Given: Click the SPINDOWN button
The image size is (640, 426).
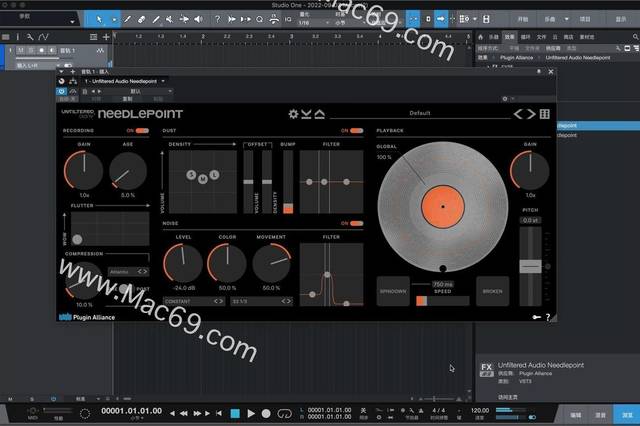Looking at the screenshot, I should 393,291.
